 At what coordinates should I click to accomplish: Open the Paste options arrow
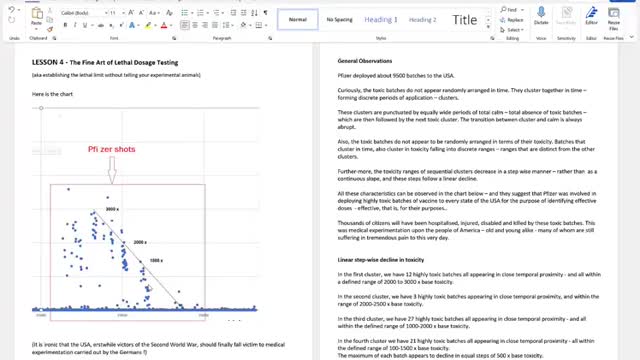coord(36,29)
